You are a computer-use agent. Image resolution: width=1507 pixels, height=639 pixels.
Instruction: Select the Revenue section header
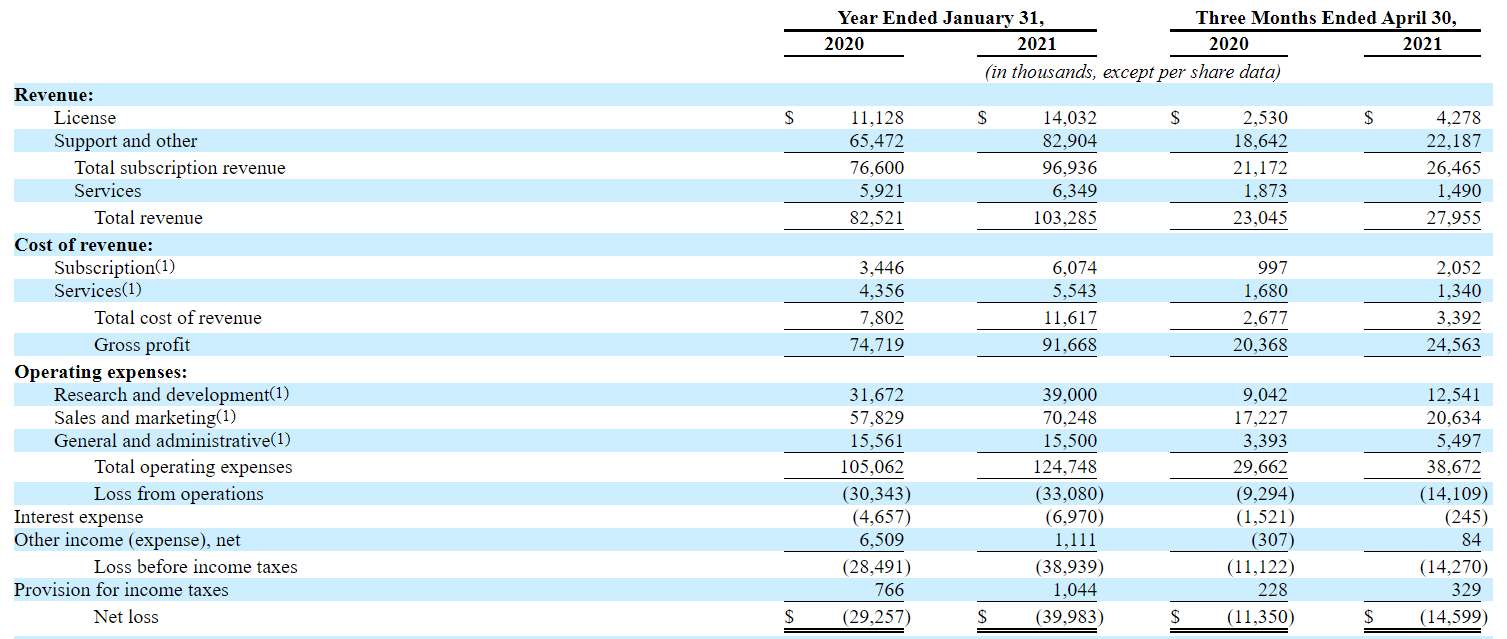point(55,94)
